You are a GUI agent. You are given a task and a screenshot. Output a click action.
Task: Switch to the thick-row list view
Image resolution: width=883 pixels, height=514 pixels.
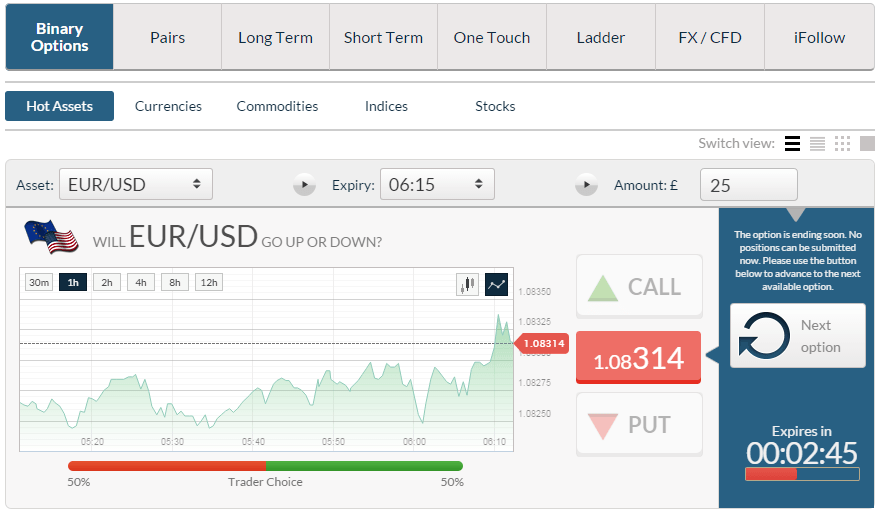coord(792,143)
